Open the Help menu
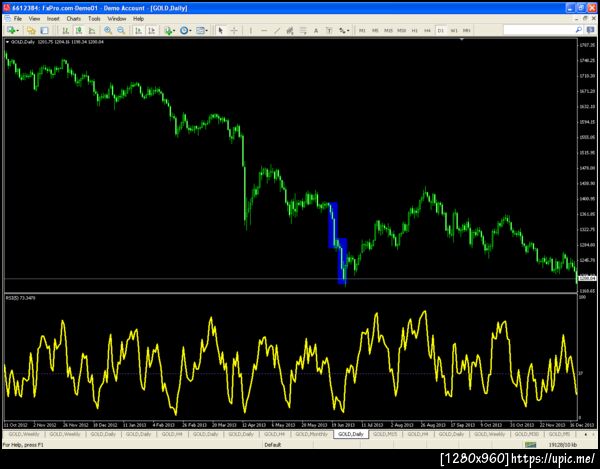 (139, 18)
